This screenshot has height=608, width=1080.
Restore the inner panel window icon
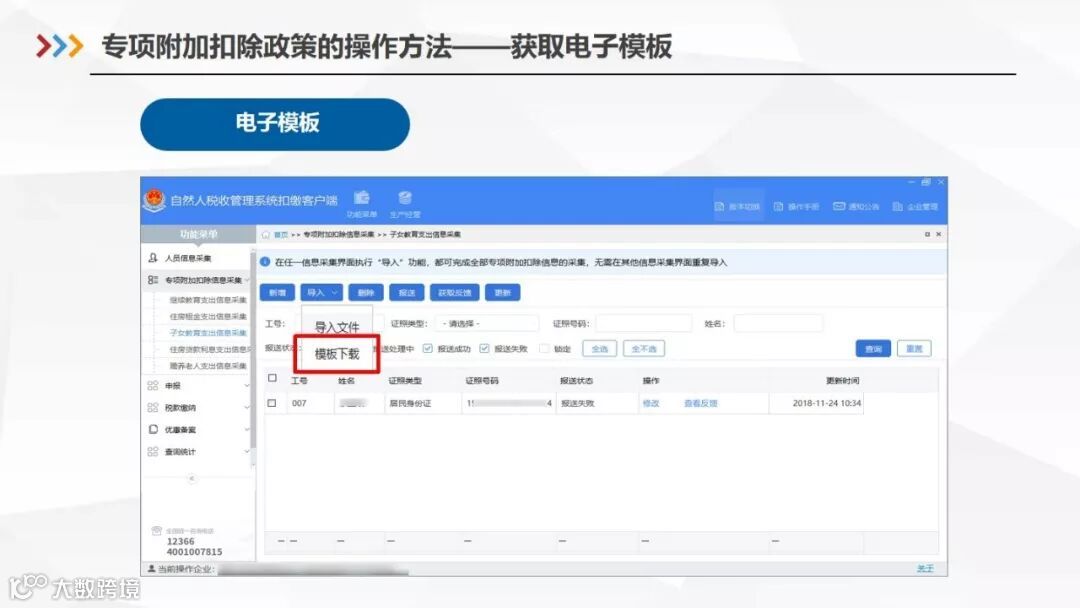point(927,235)
